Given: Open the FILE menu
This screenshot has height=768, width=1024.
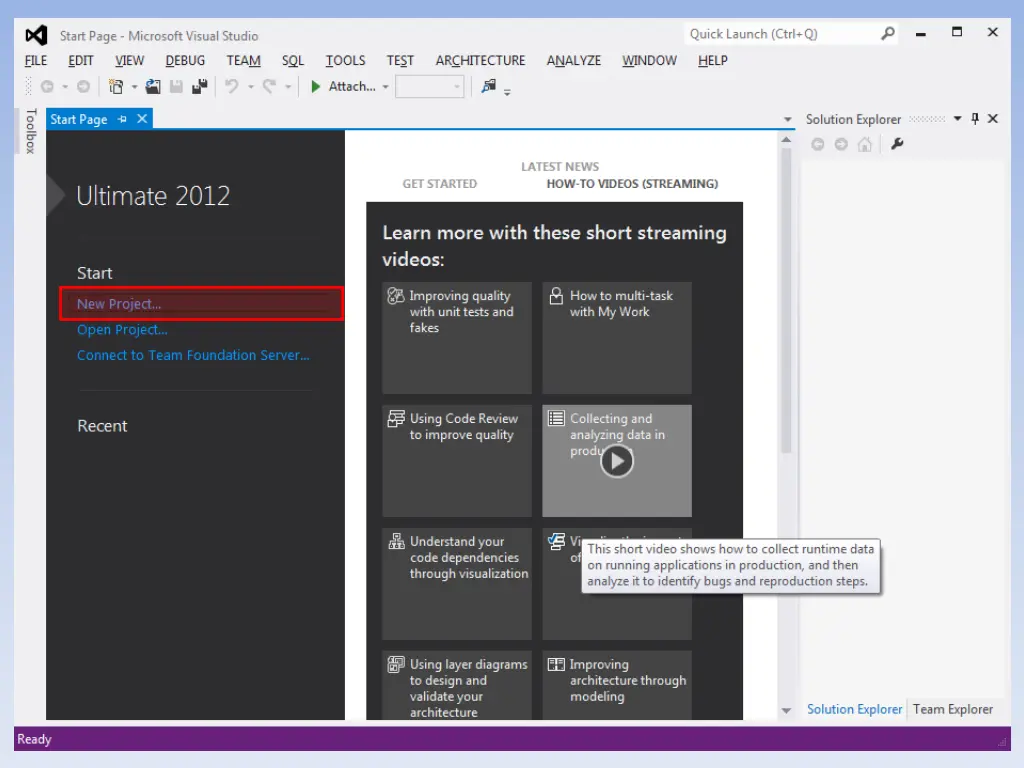Looking at the screenshot, I should tap(36, 61).
